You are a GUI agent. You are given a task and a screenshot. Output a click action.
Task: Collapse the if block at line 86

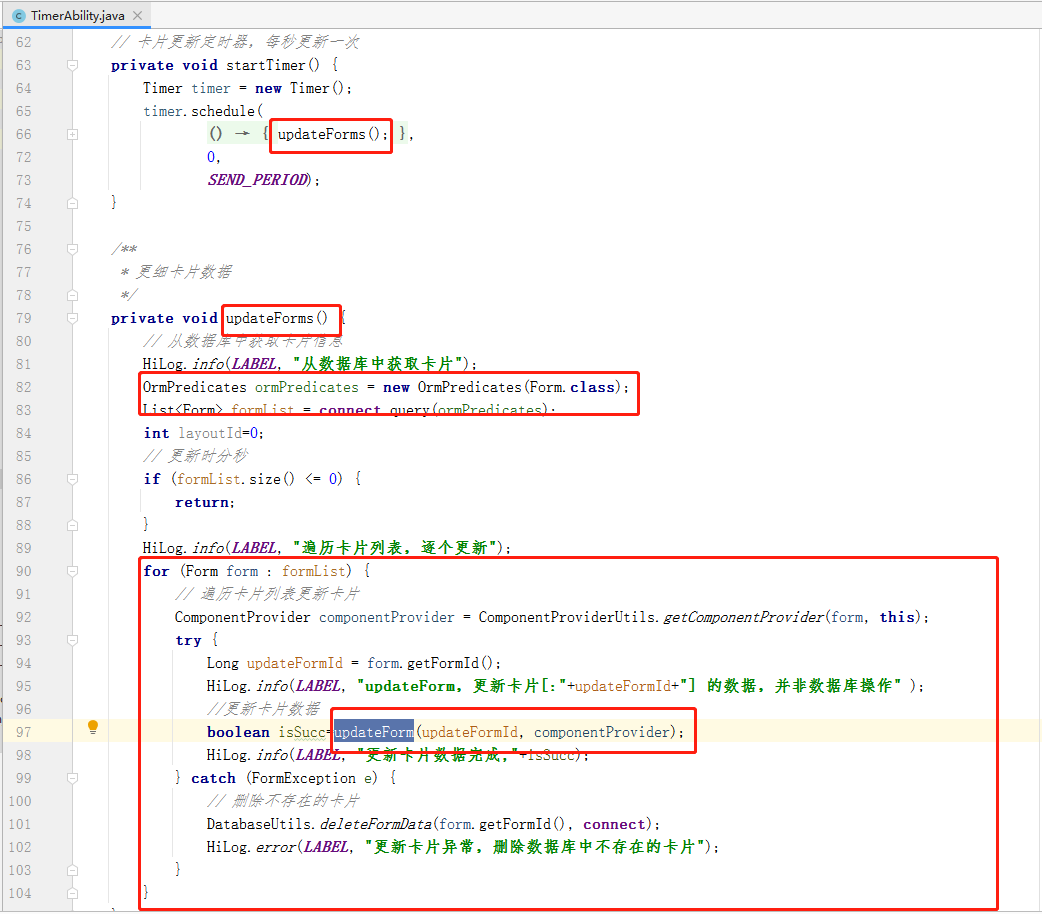click(72, 479)
